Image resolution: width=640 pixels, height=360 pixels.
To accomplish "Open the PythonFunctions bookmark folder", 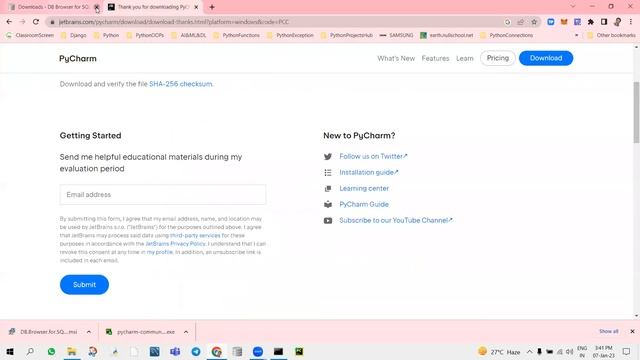I will click(236, 36).
